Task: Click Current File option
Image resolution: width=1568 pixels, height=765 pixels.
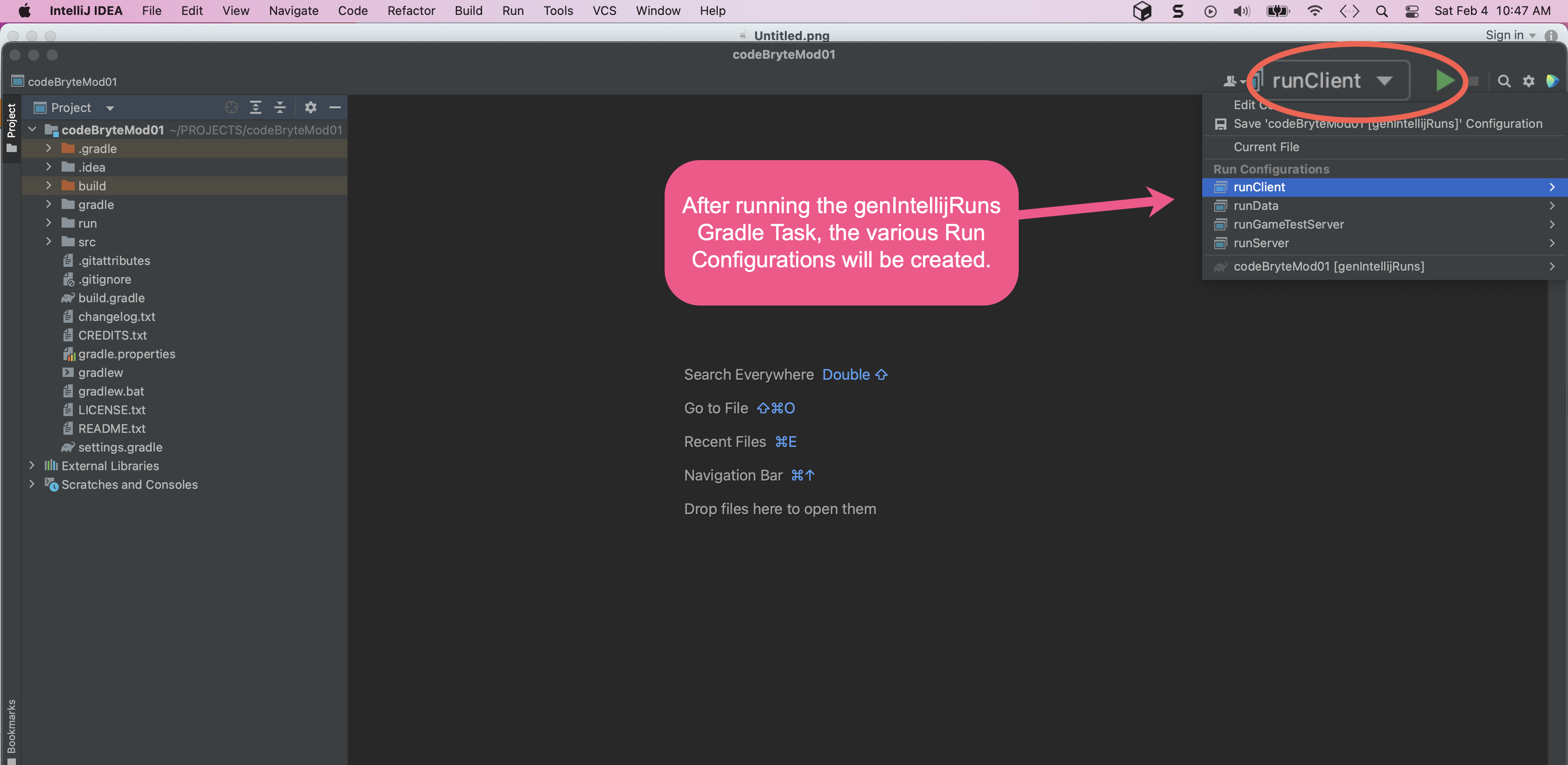Action: pos(1266,146)
